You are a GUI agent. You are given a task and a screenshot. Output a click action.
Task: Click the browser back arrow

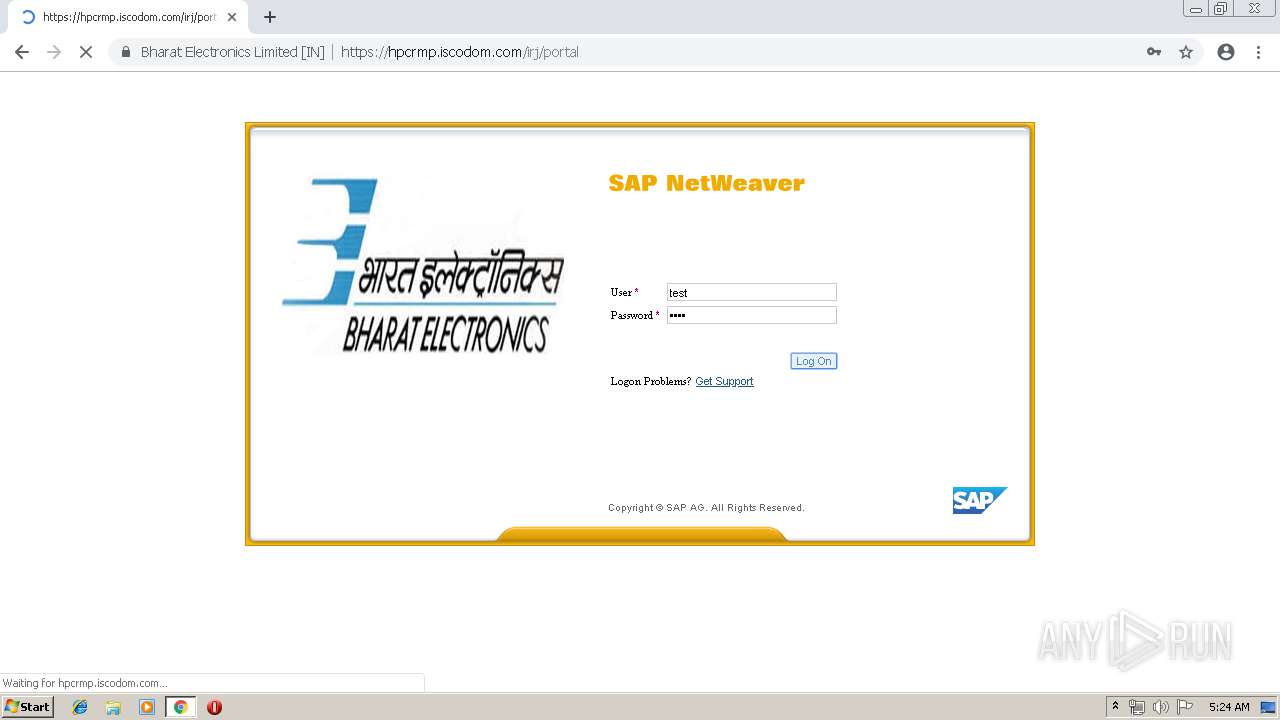click(22, 52)
